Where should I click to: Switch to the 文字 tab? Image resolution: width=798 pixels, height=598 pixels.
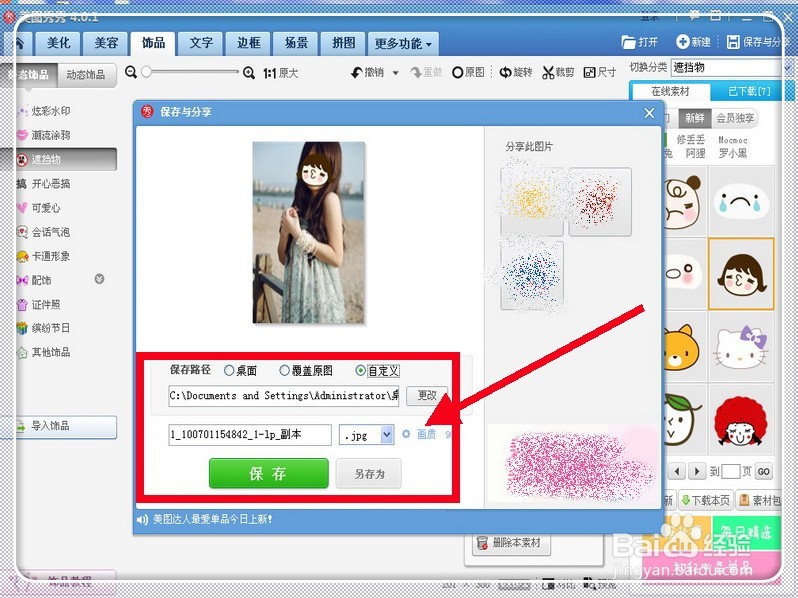tap(201, 43)
